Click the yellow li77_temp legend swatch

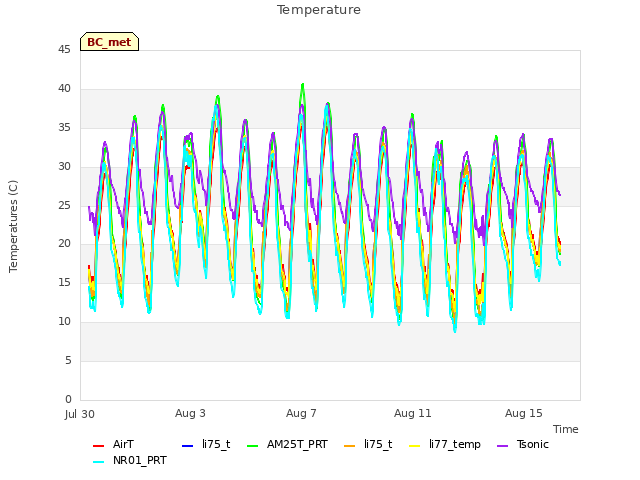tap(415, 446)
